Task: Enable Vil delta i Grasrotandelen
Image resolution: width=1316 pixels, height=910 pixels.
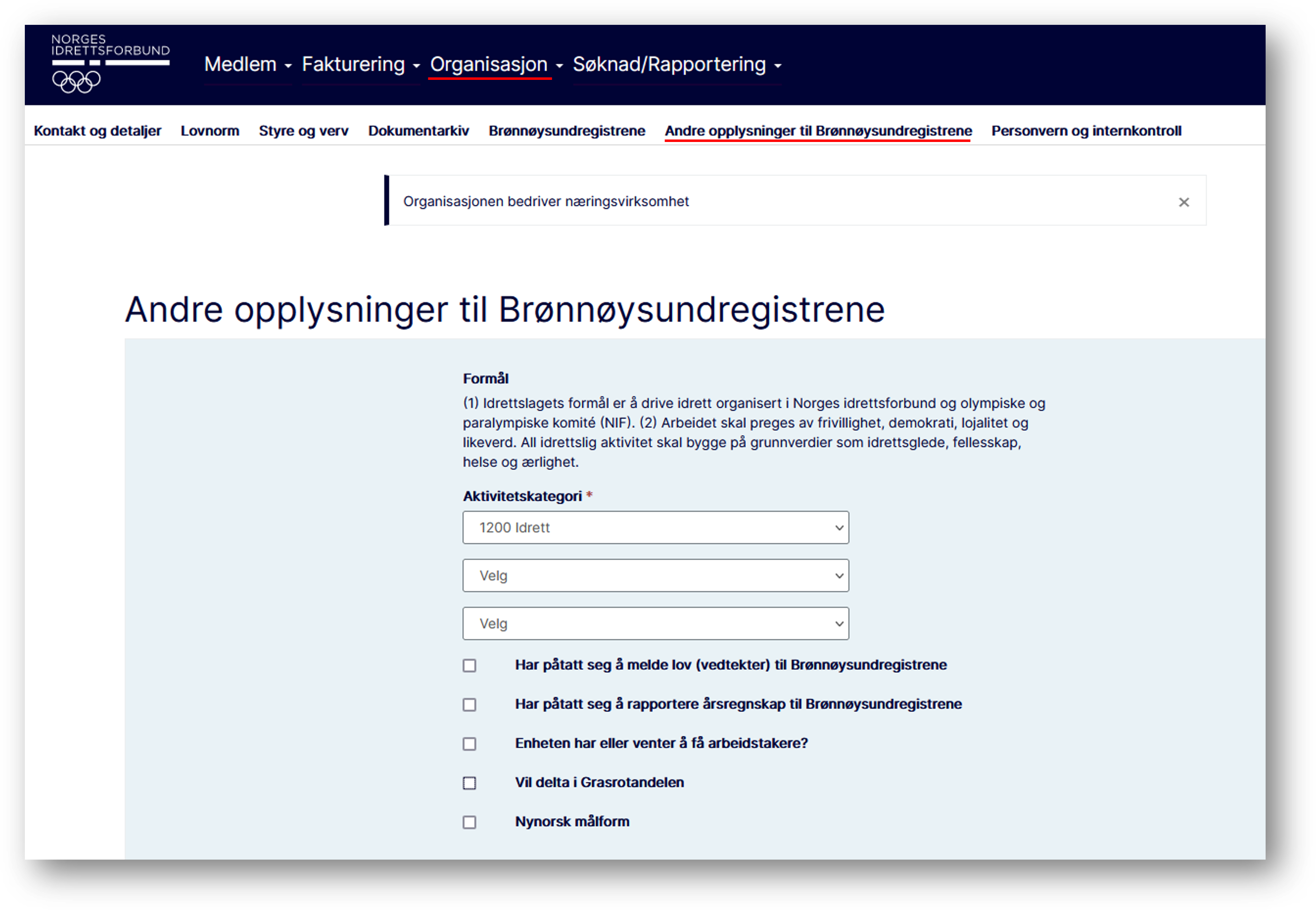Action: (x=469, y=783)
